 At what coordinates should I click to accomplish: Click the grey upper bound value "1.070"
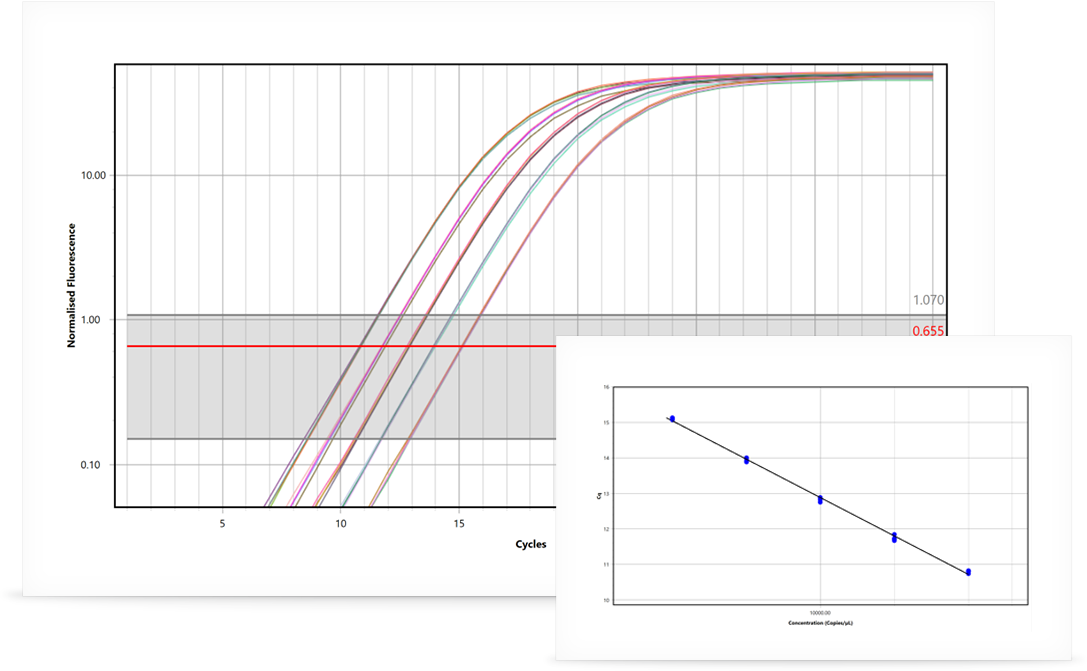click(928, 300)
